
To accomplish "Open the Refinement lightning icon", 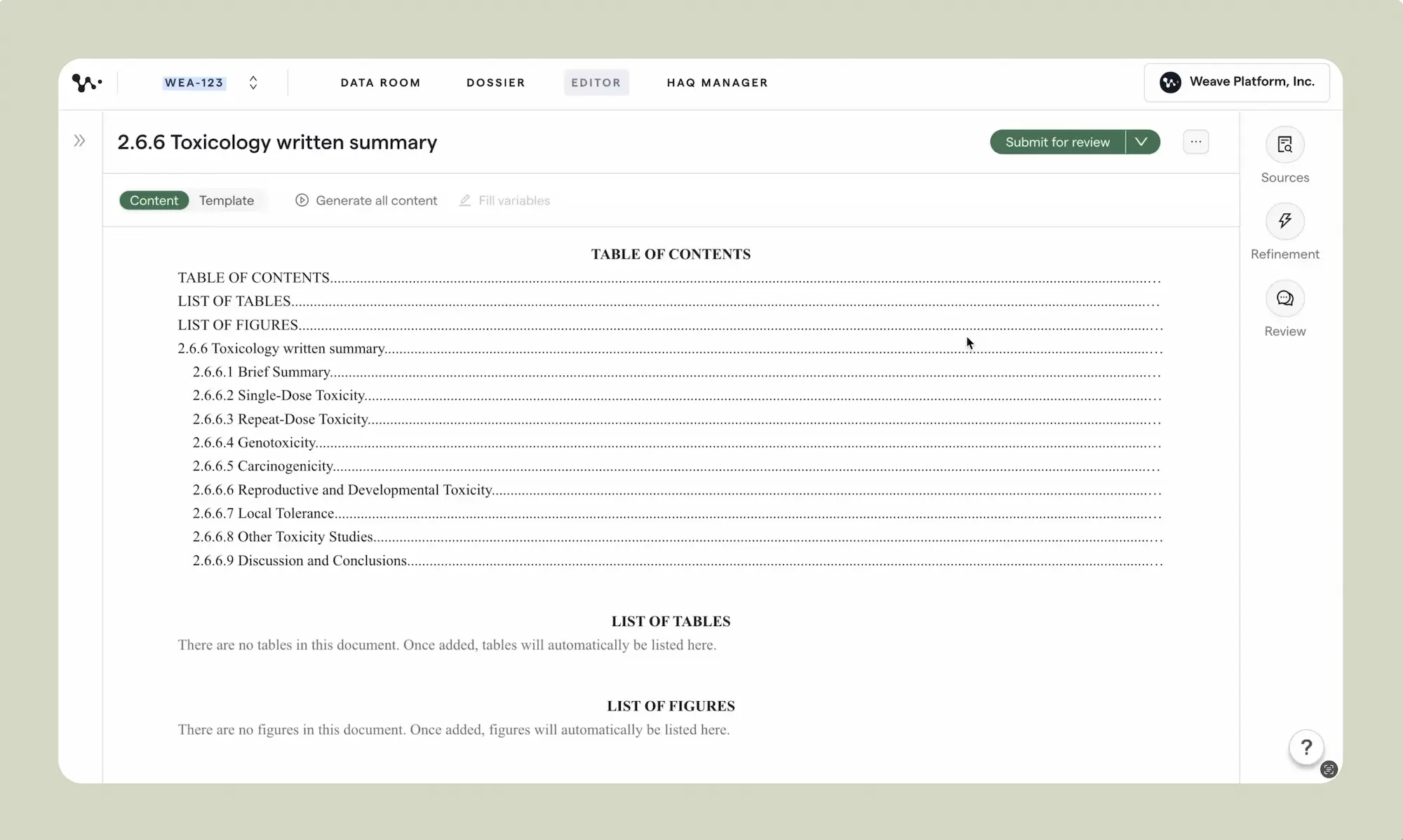I will click(x=1284, y=222).
